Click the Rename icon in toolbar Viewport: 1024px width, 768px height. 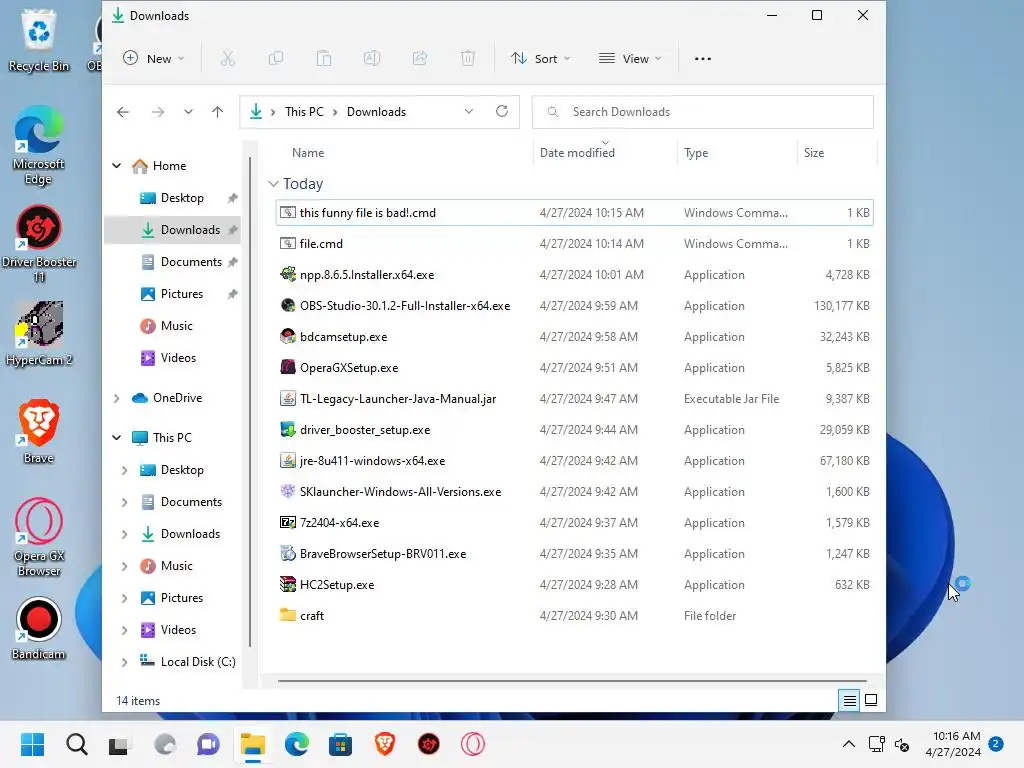(x=372, y=59)
